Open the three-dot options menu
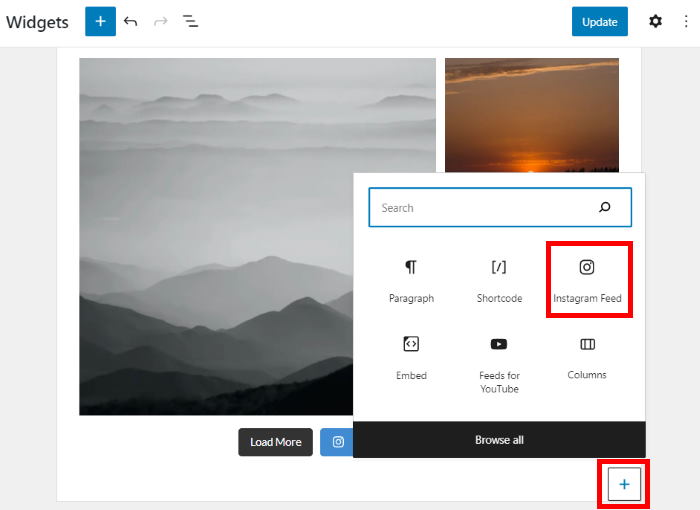Screen dimensions: 700x510 686,21
